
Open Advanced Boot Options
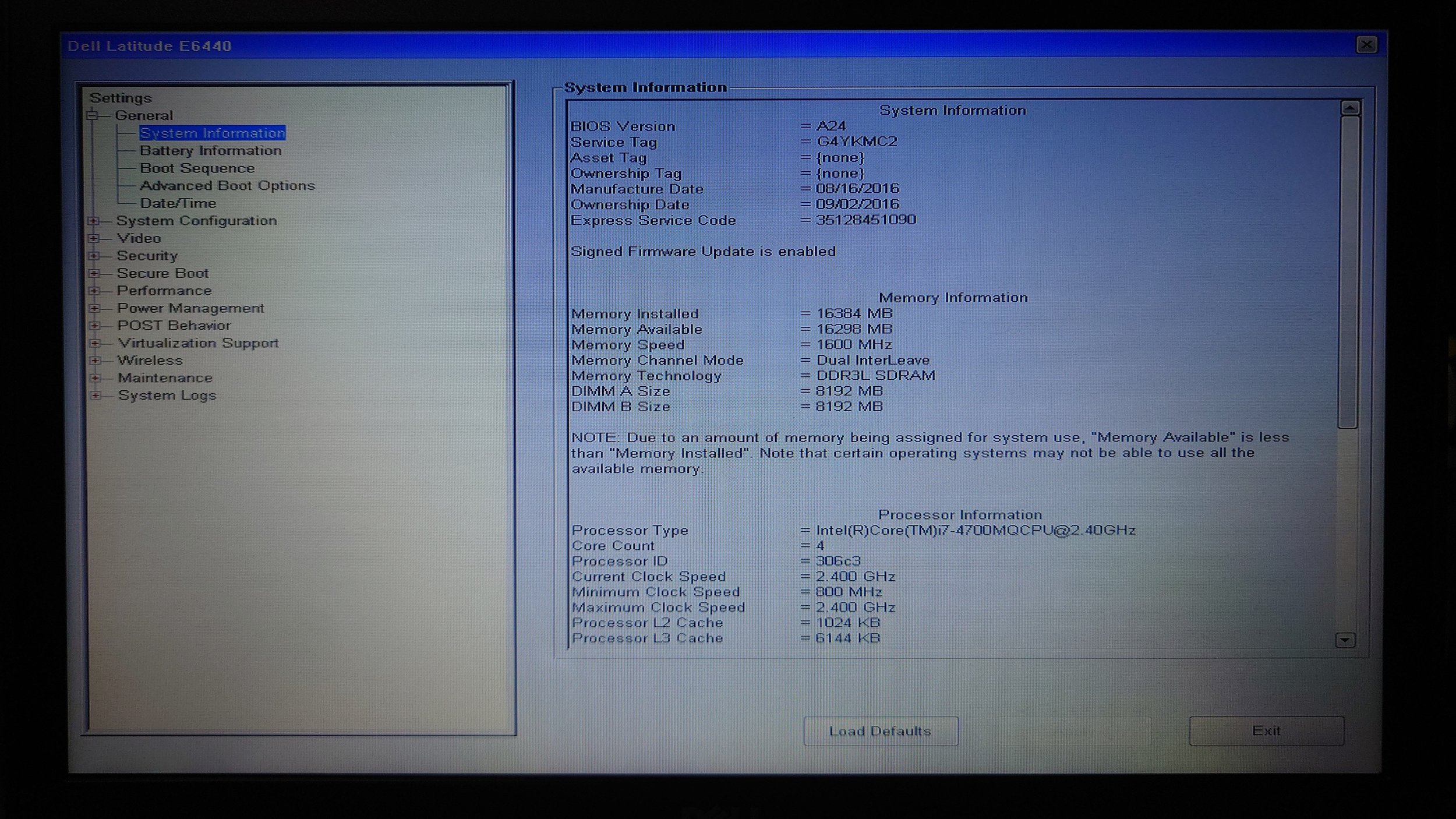[x=228, y=186]
